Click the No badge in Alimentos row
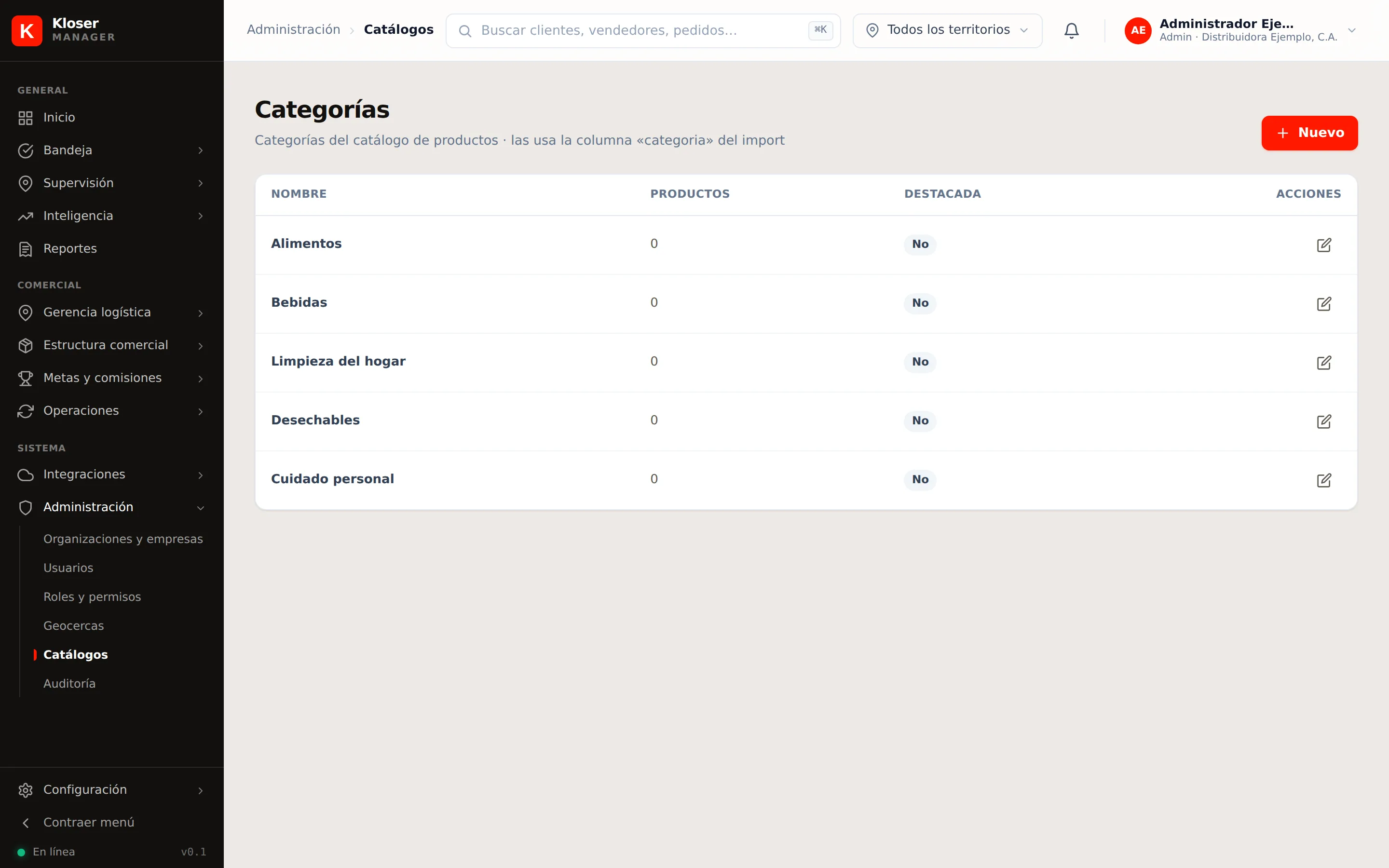The width and height of the screenshot is (1389, 868). [920, 244]
